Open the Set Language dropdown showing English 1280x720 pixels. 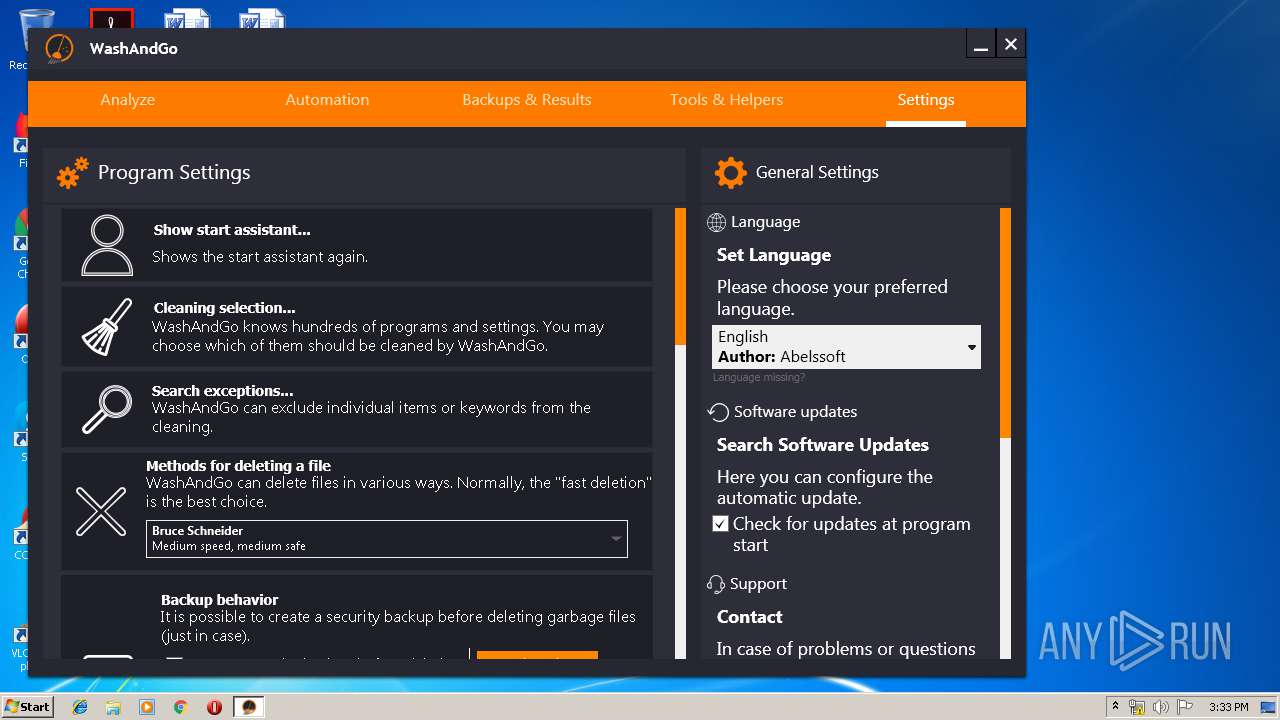(846, 347)
